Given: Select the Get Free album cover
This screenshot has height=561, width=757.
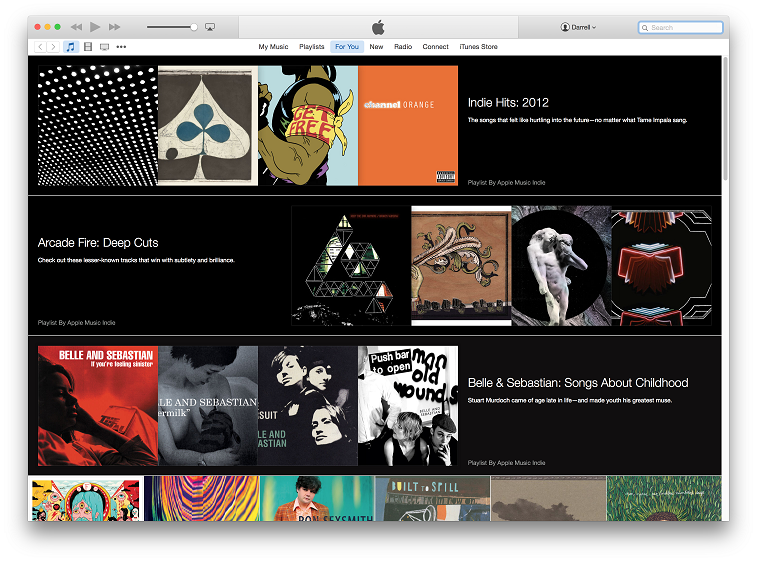Looking at the screenshot, I should click(x=308, y=126).
